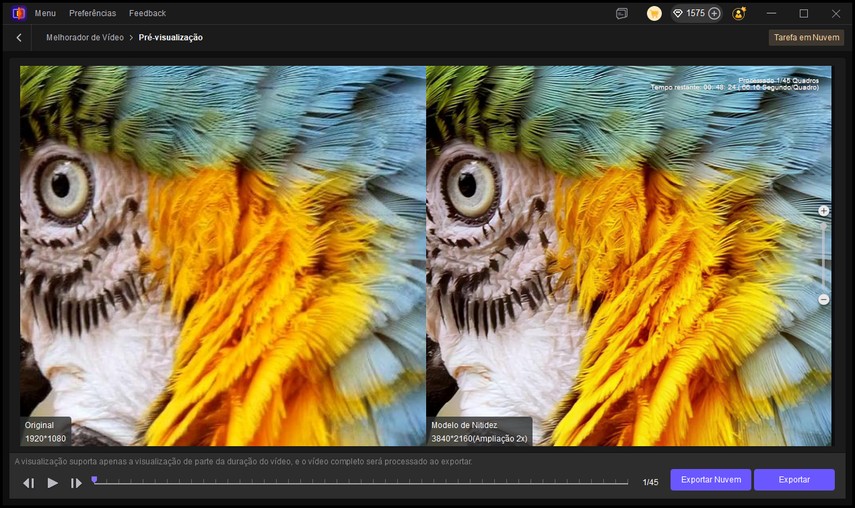This screenshot has width=855, height=508.
Task: Open the message center icon
Action: [x=622, y=14]
